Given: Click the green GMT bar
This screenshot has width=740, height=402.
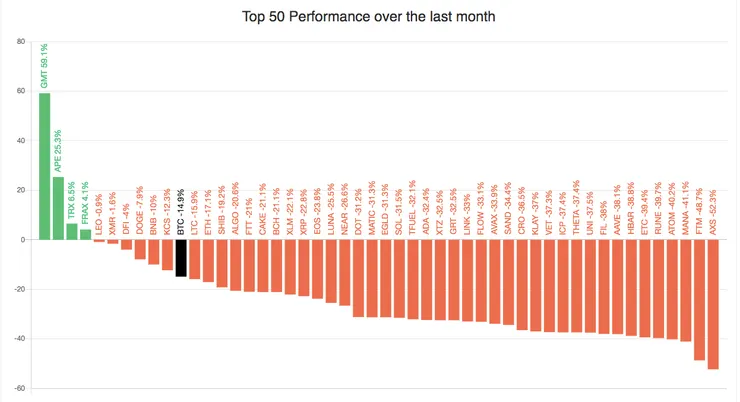Looking at the screenshot, I should (x=44, y=166).
